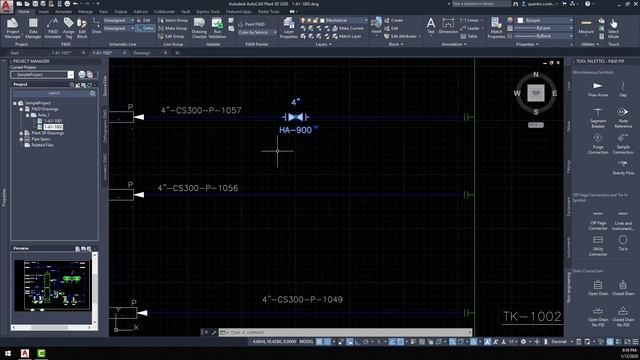
Task: Switch to the Insert ribbon tab
Action: click(x=44, y=12)
